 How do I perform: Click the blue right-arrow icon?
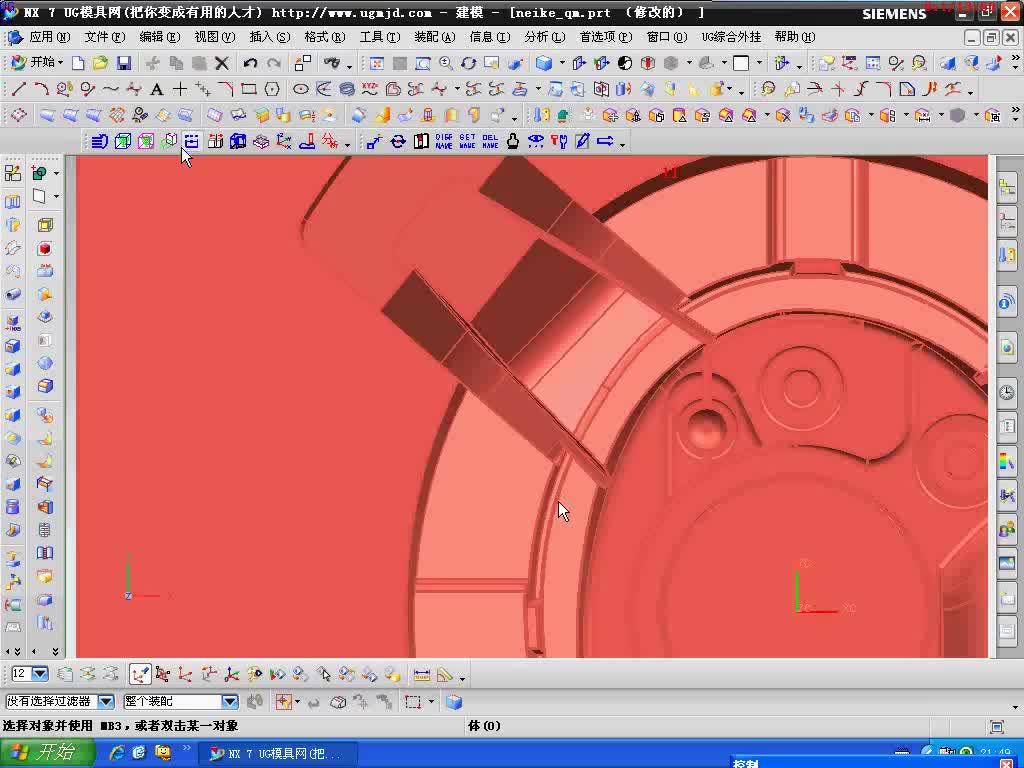tap(605, 141)
